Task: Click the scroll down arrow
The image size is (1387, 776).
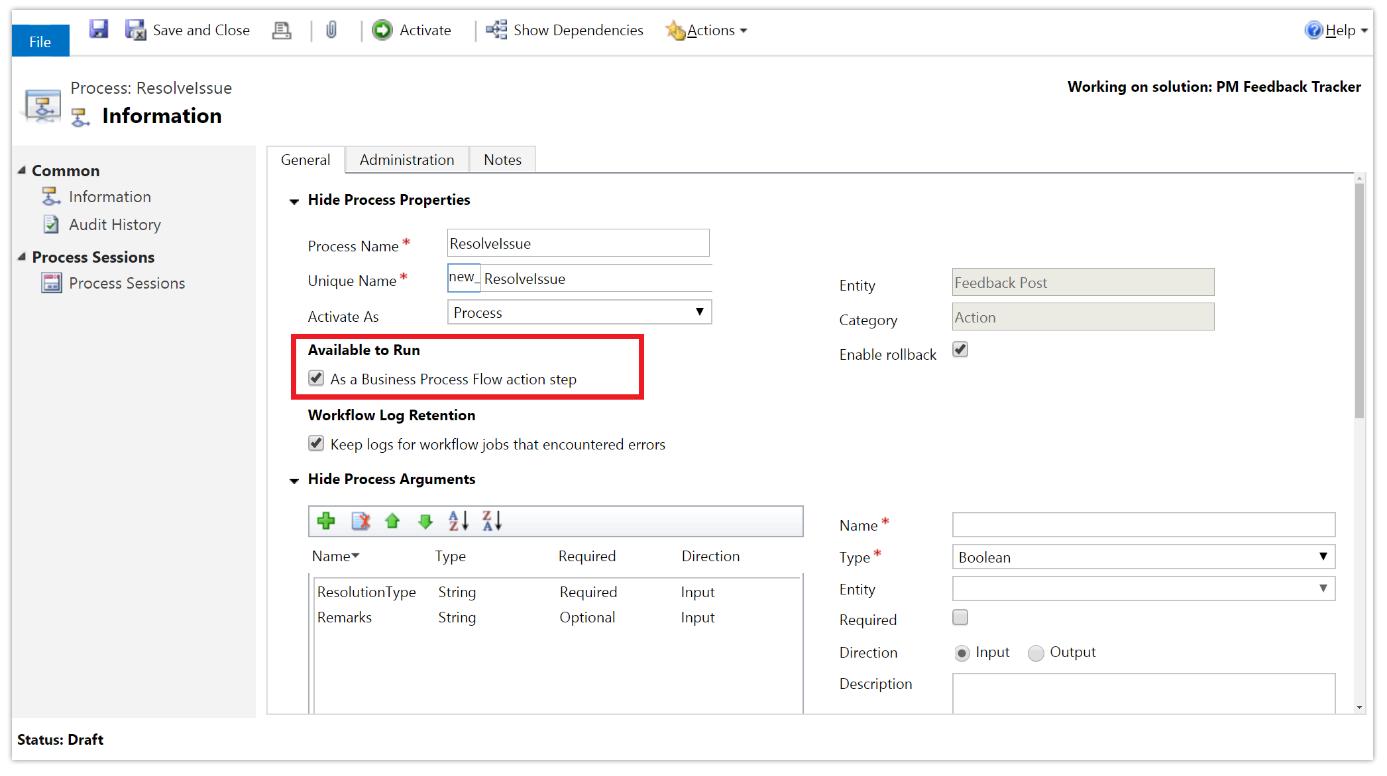Action: click(1359, 707)
